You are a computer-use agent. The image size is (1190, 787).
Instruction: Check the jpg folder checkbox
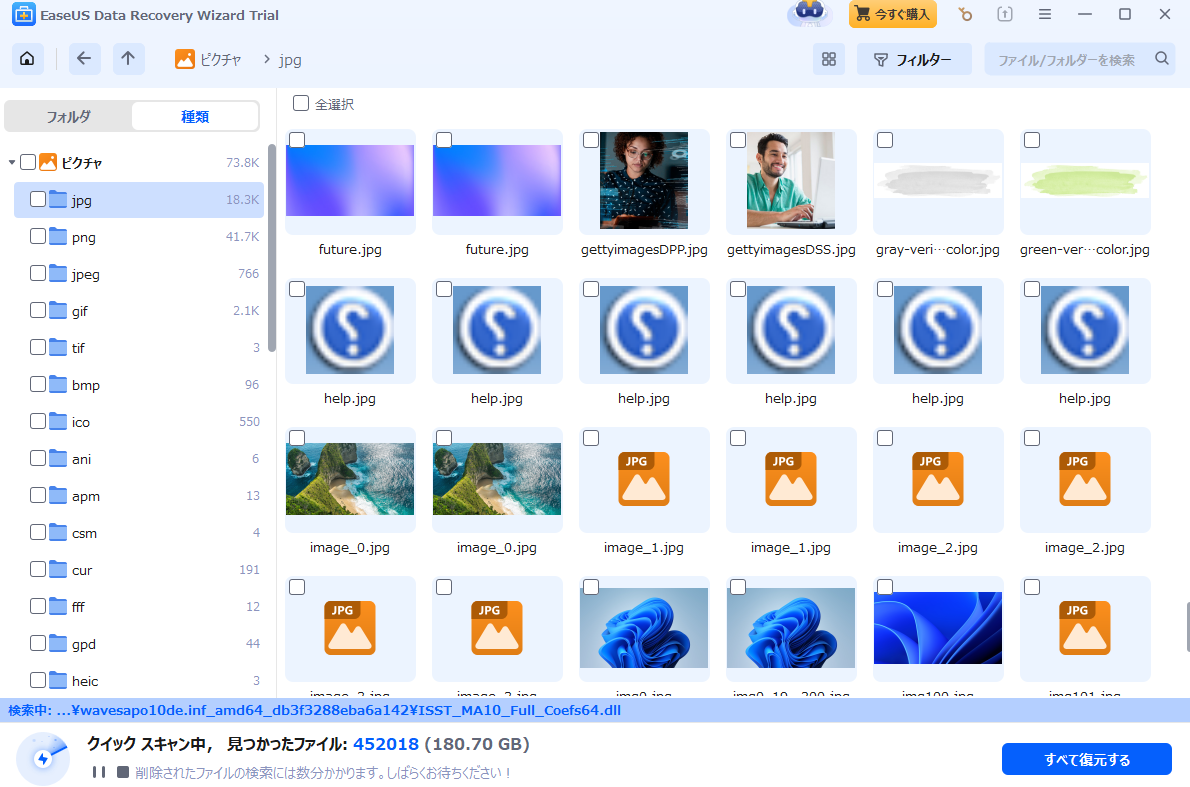[x=38, y=199]
